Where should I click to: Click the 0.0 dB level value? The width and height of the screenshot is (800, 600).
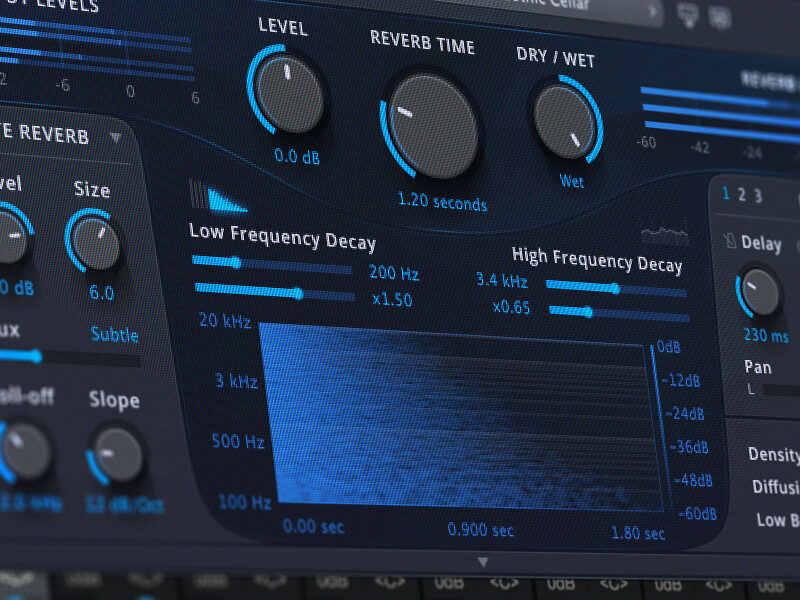297,156
